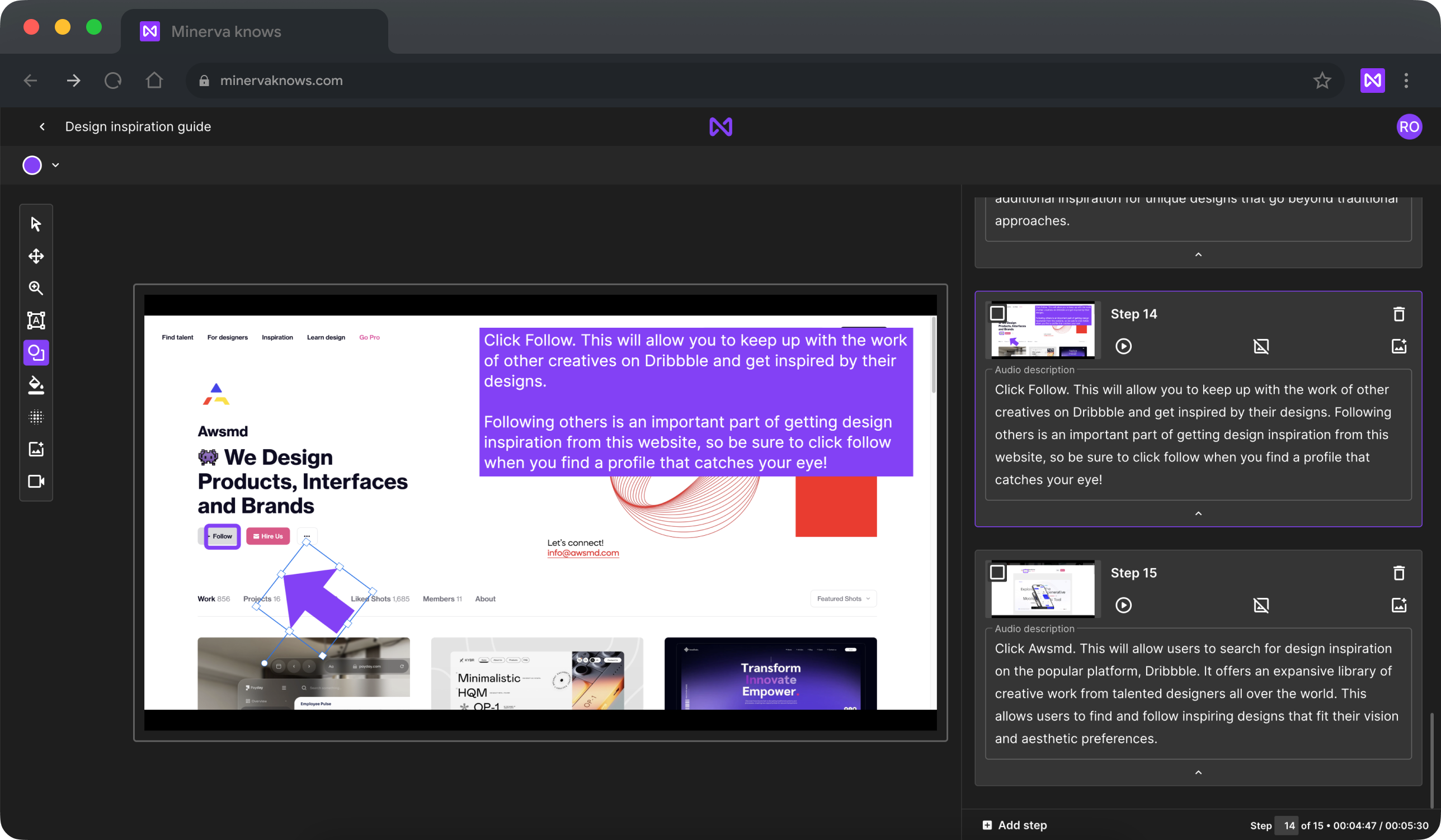Go back from Design inspiration guide
Screen dimensions: 1441x840
click(x=42, y=126)
